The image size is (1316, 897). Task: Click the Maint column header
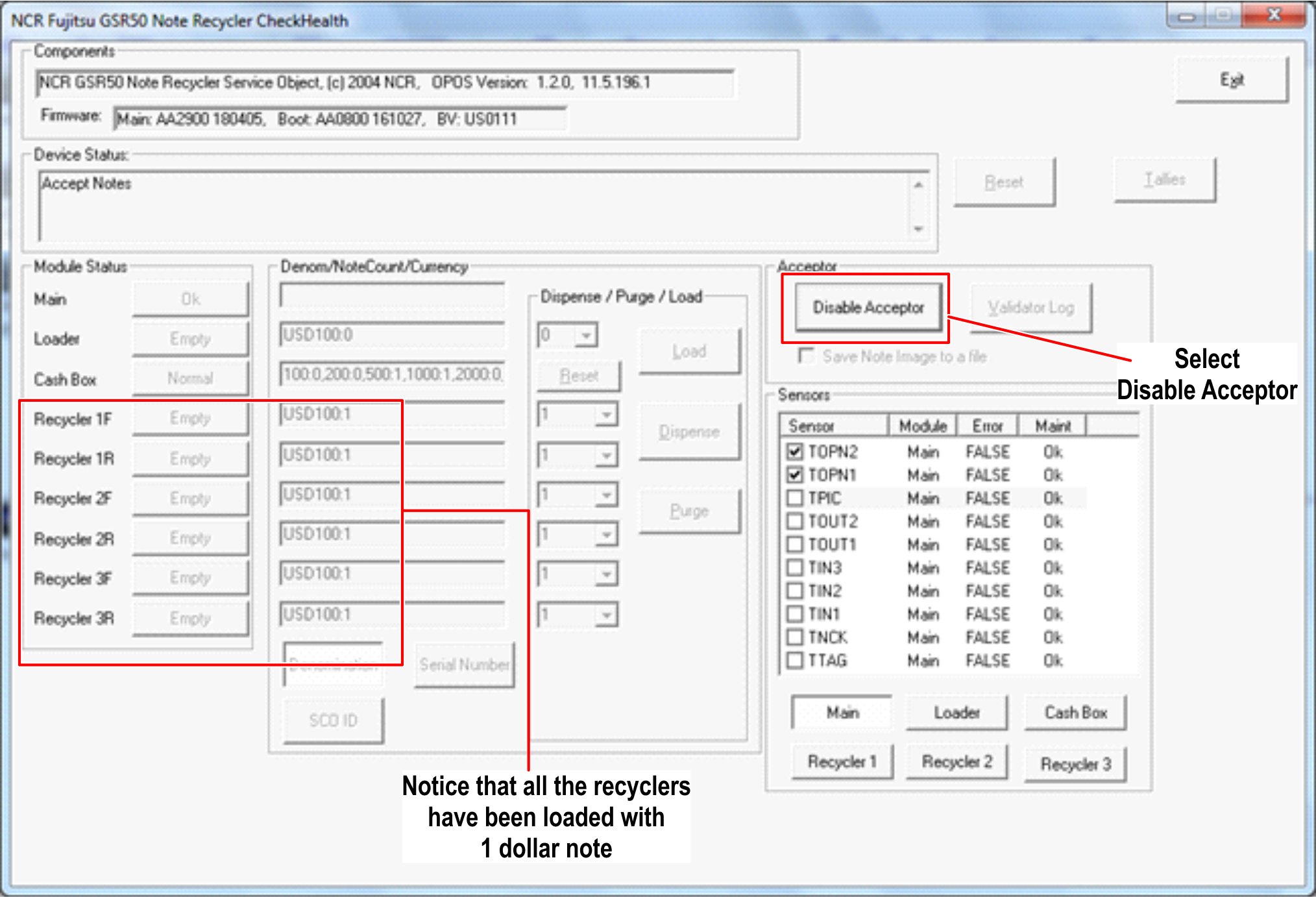point(1053,426)
